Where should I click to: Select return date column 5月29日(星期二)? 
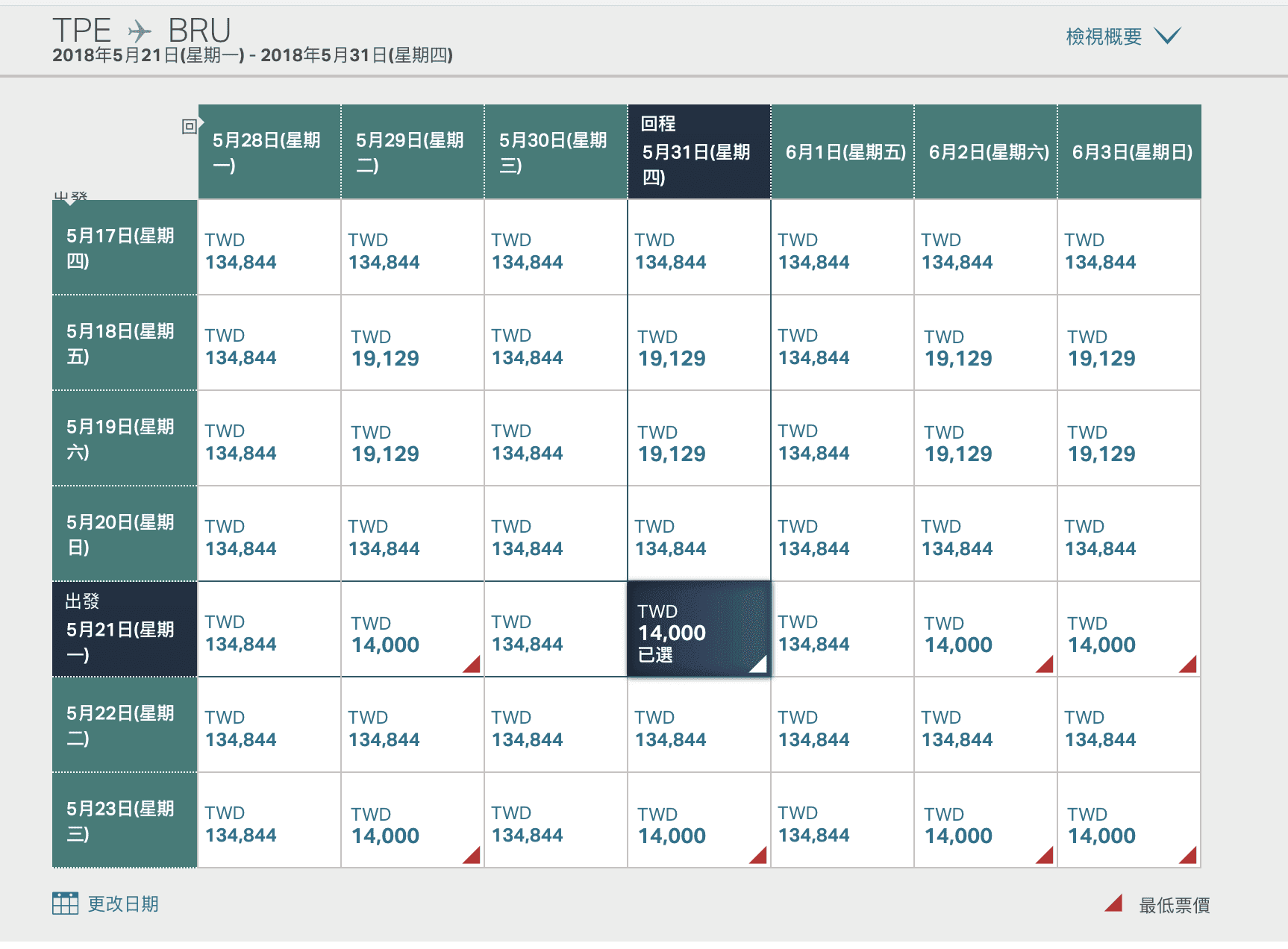[x=413, y=152]
